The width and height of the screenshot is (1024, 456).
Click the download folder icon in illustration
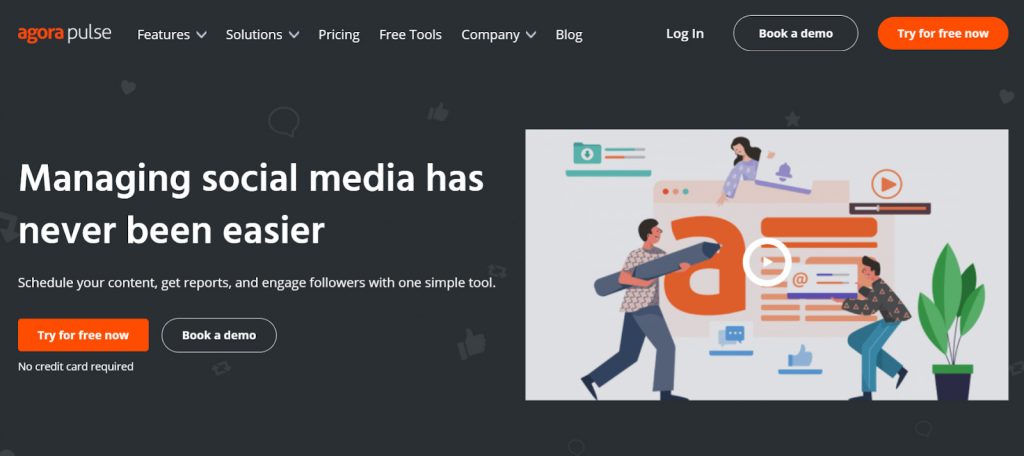coord(586,154)
